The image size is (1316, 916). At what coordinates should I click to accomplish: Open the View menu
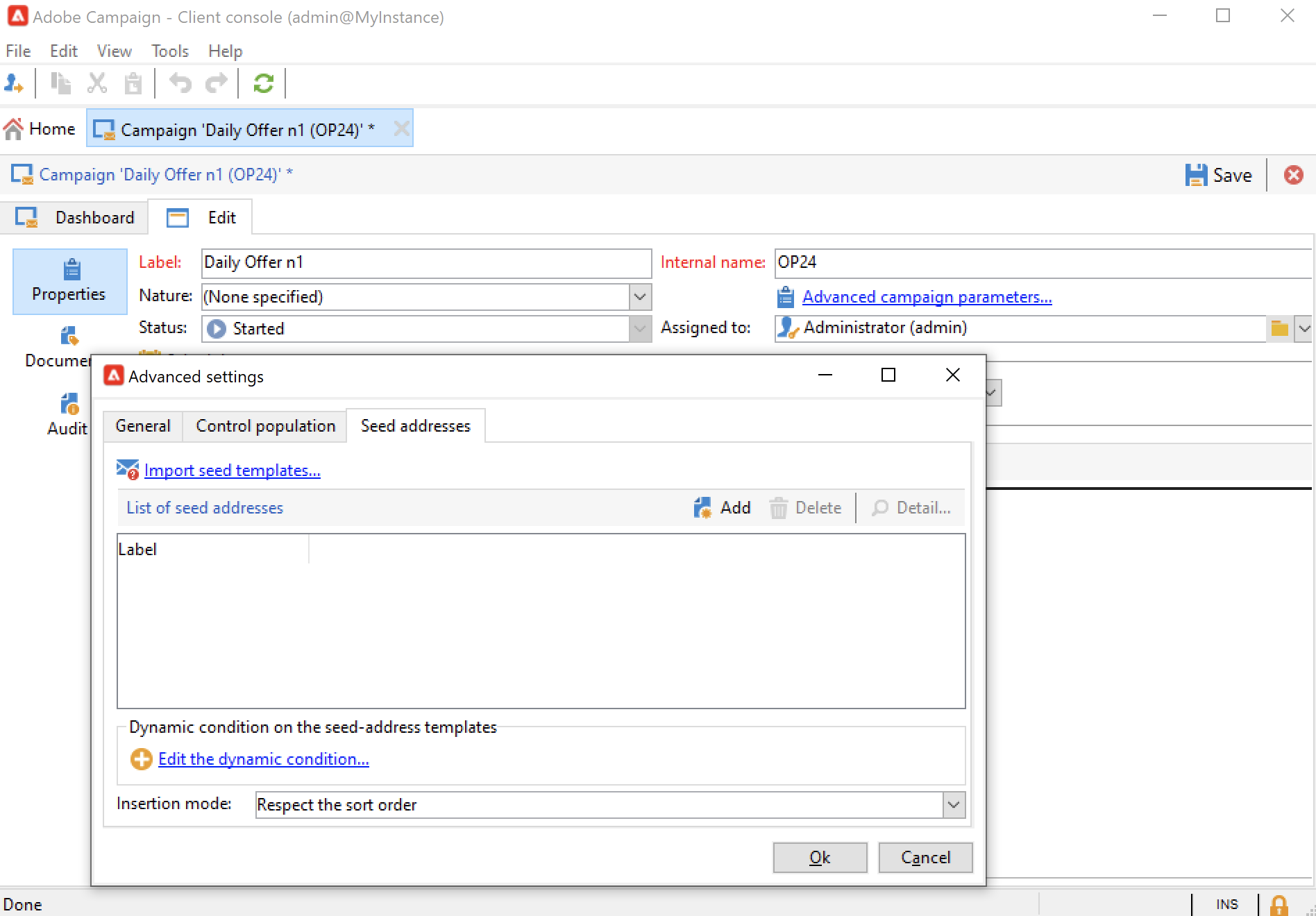[x=114, y=51]
